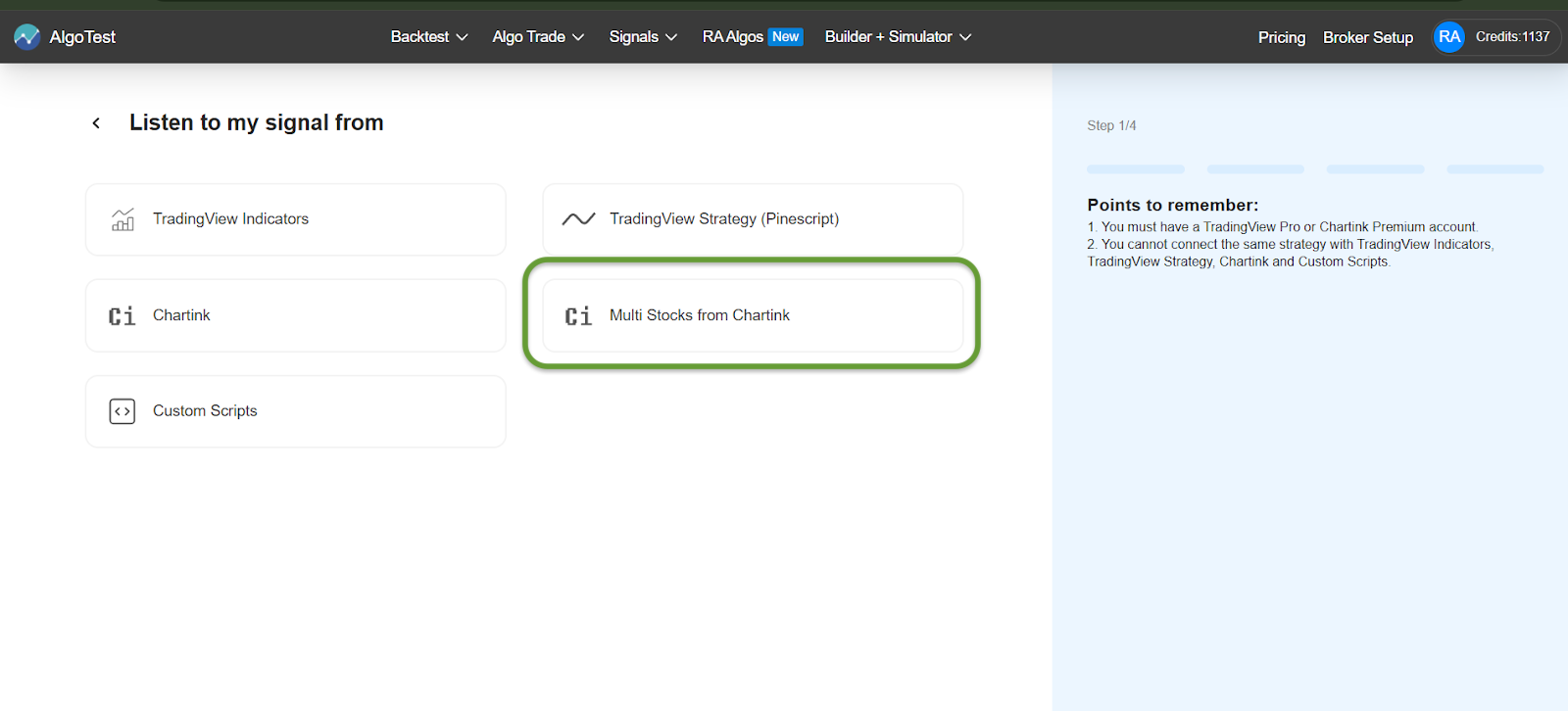Open the RA Algos menu item
1568x711 pixels.
[x=732, y=37]
